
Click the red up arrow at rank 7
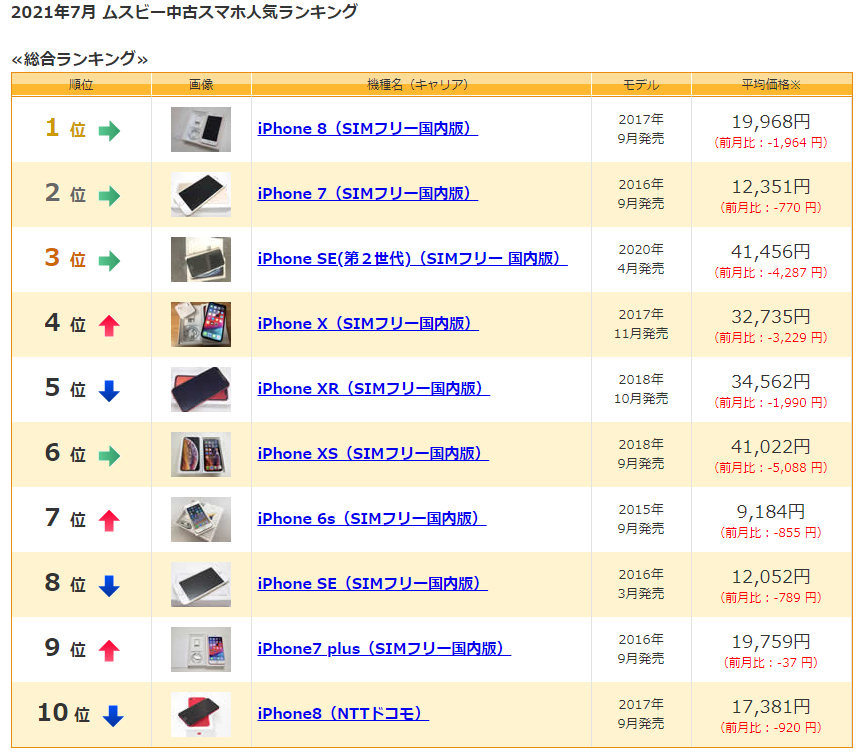[x=109, y=521]
